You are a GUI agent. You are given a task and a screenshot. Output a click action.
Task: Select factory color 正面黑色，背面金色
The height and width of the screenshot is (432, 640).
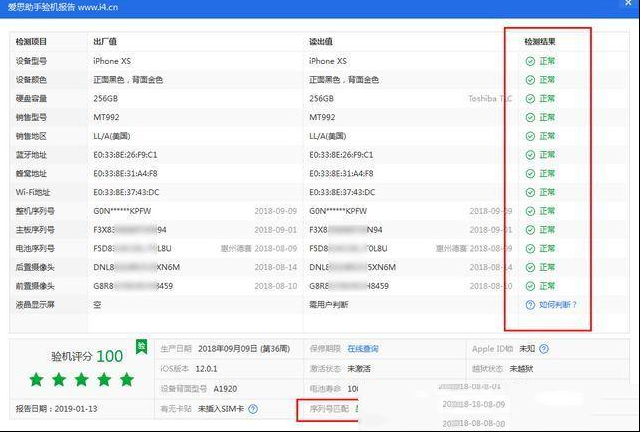[128, 80]
